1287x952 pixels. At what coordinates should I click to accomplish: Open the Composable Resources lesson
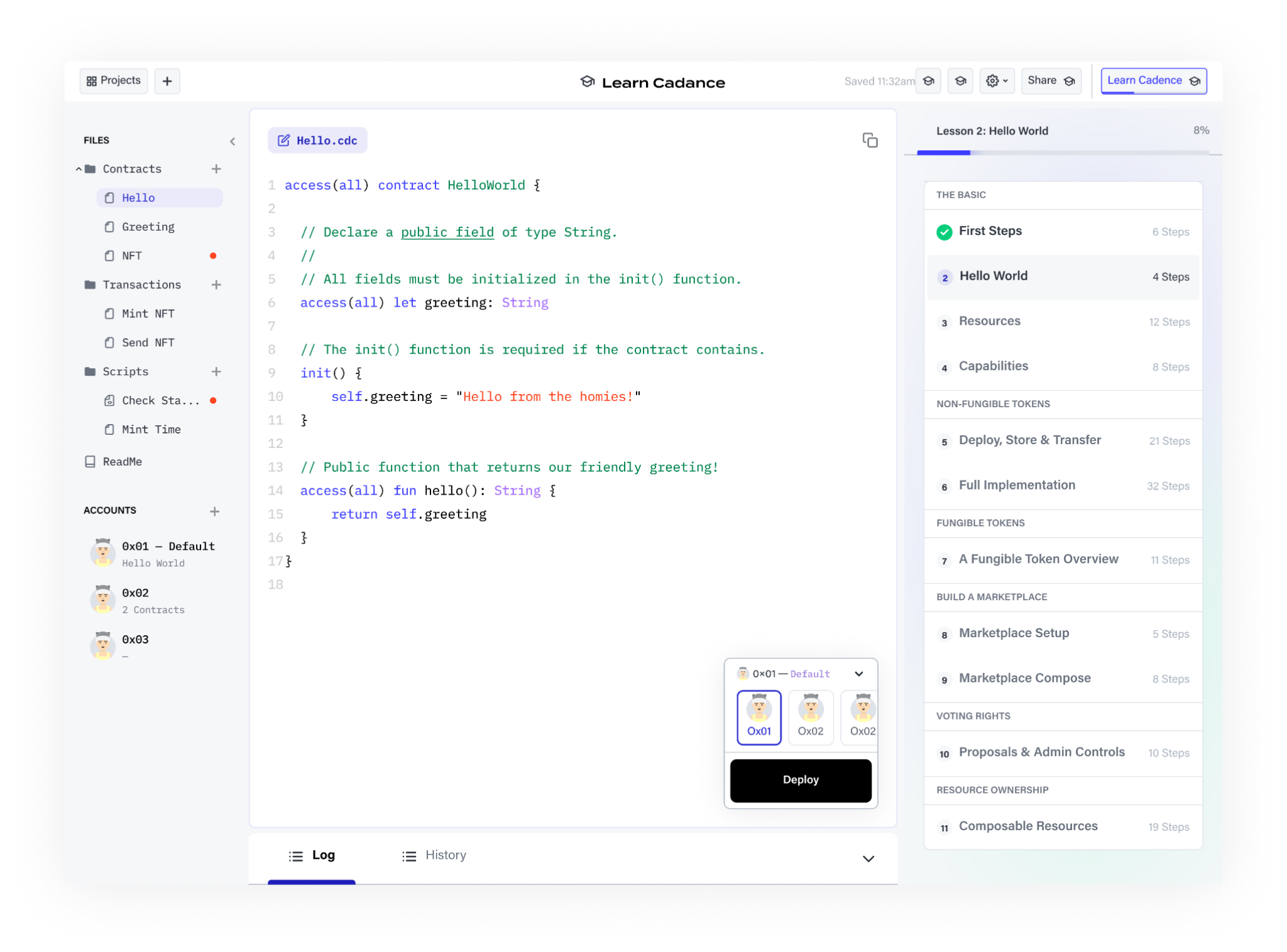1063,827
